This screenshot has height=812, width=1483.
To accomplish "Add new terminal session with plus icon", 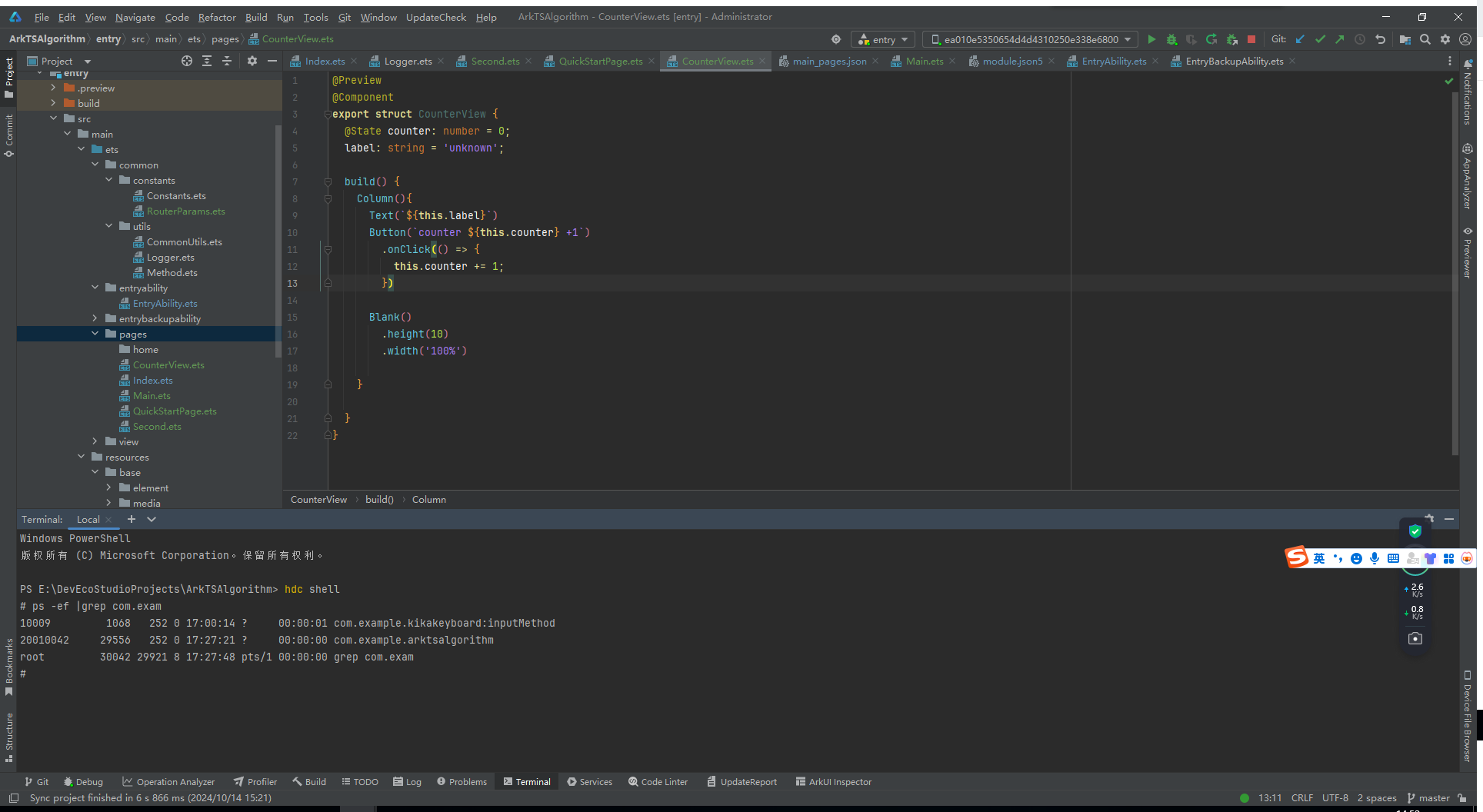I will click(132, 519).
